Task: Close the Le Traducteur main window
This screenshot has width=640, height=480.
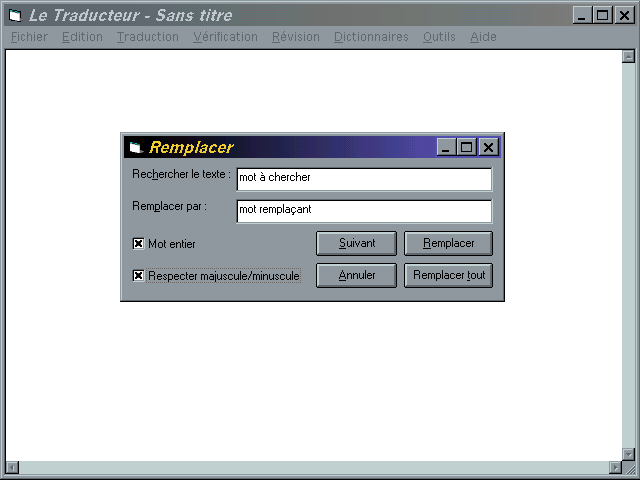Action: pos(624,16)
